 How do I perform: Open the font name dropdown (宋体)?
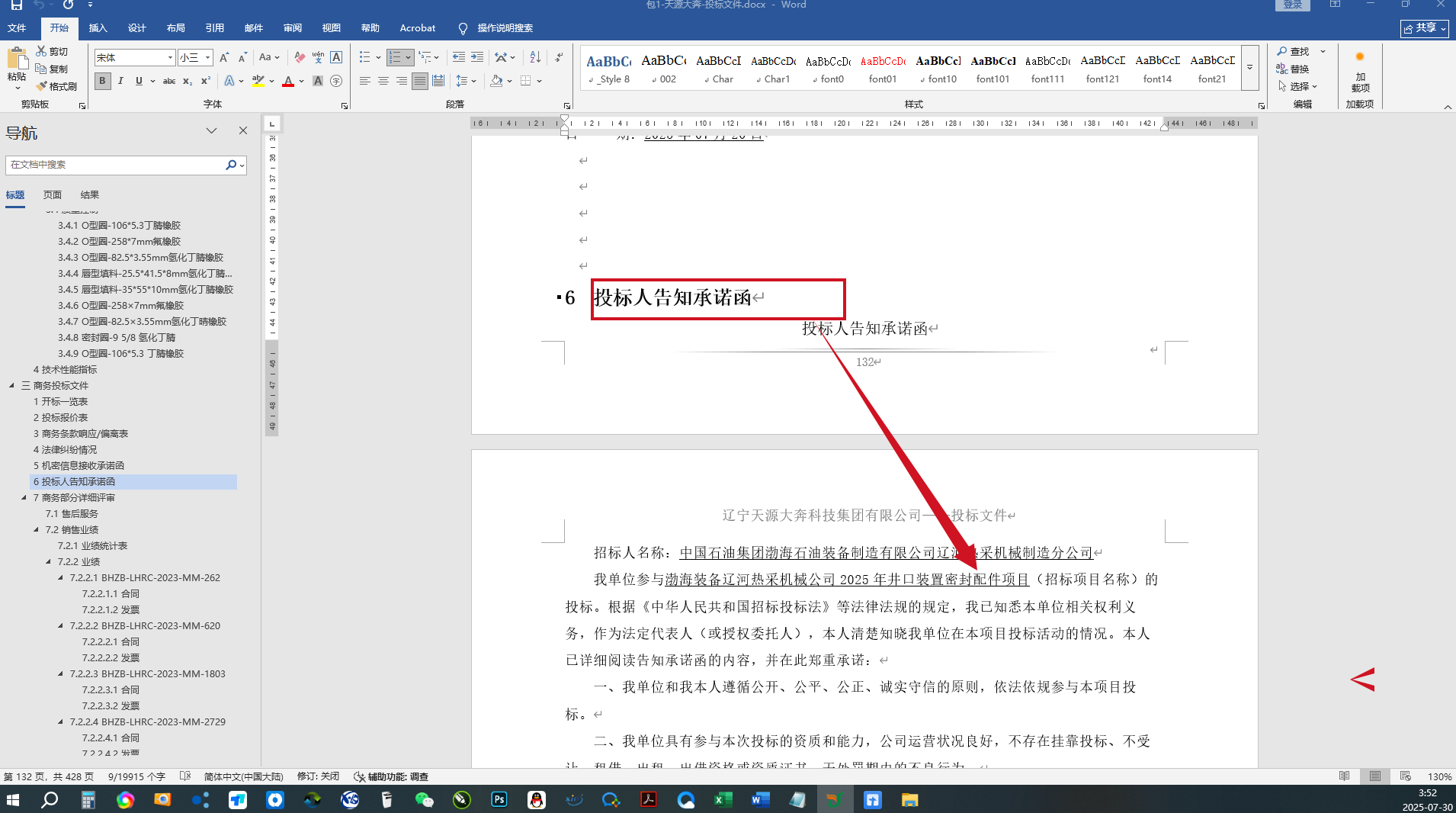[170, 58]
